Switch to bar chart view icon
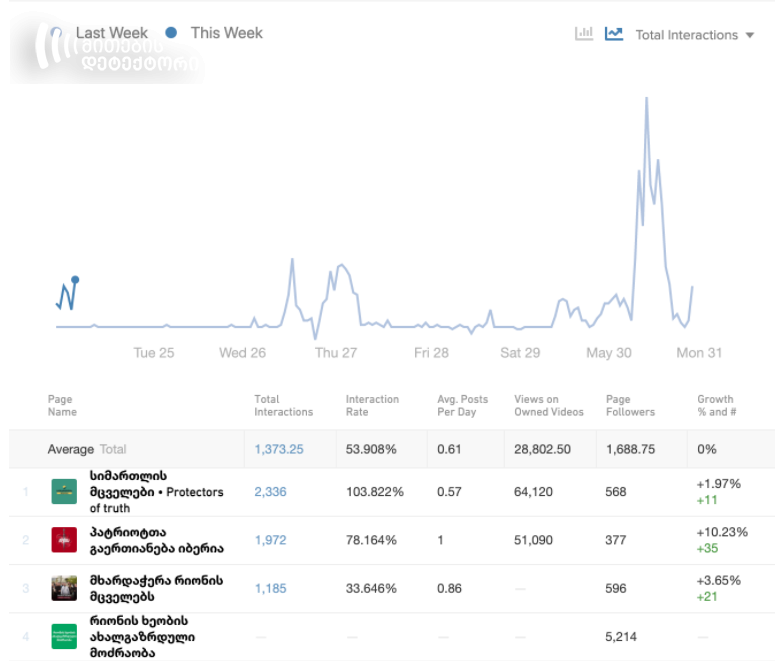775x661 pixels. pyautogui.click(x=584, y=34)
